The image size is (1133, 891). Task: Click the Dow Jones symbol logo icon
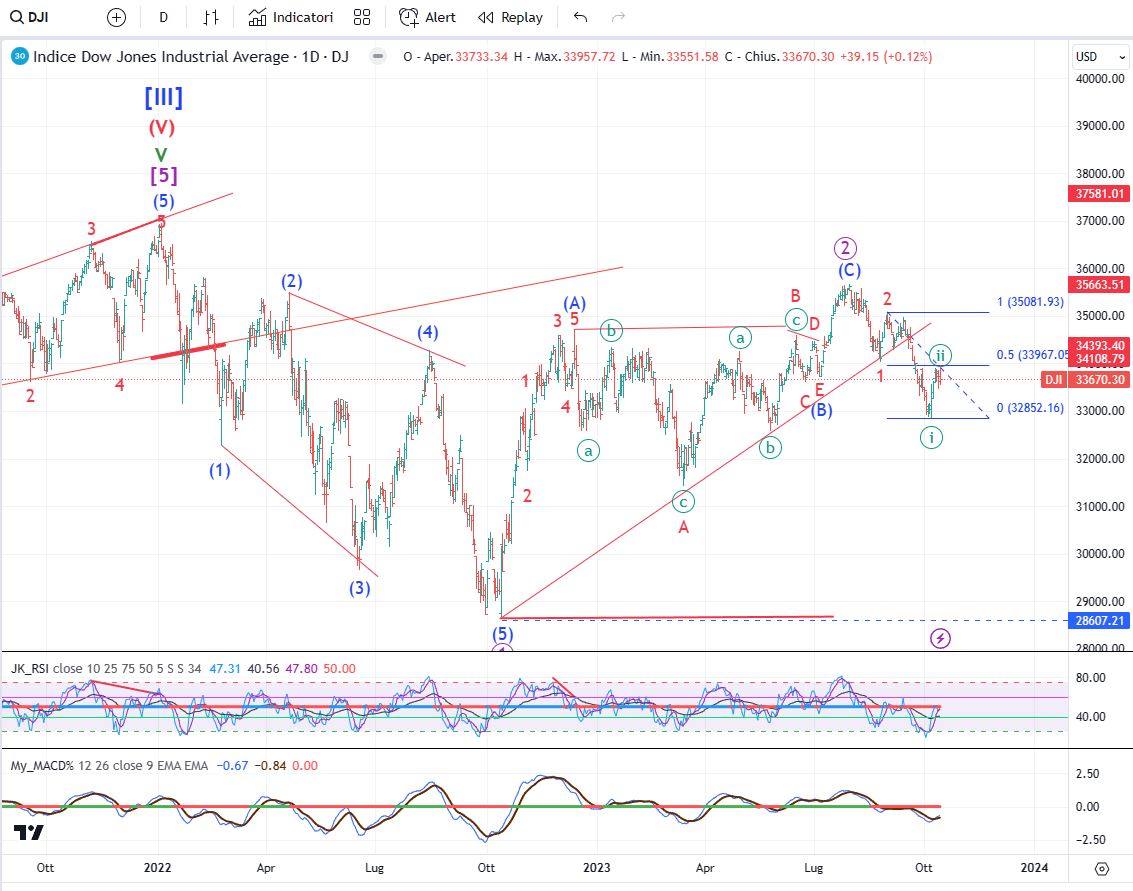tap(20, 56)
